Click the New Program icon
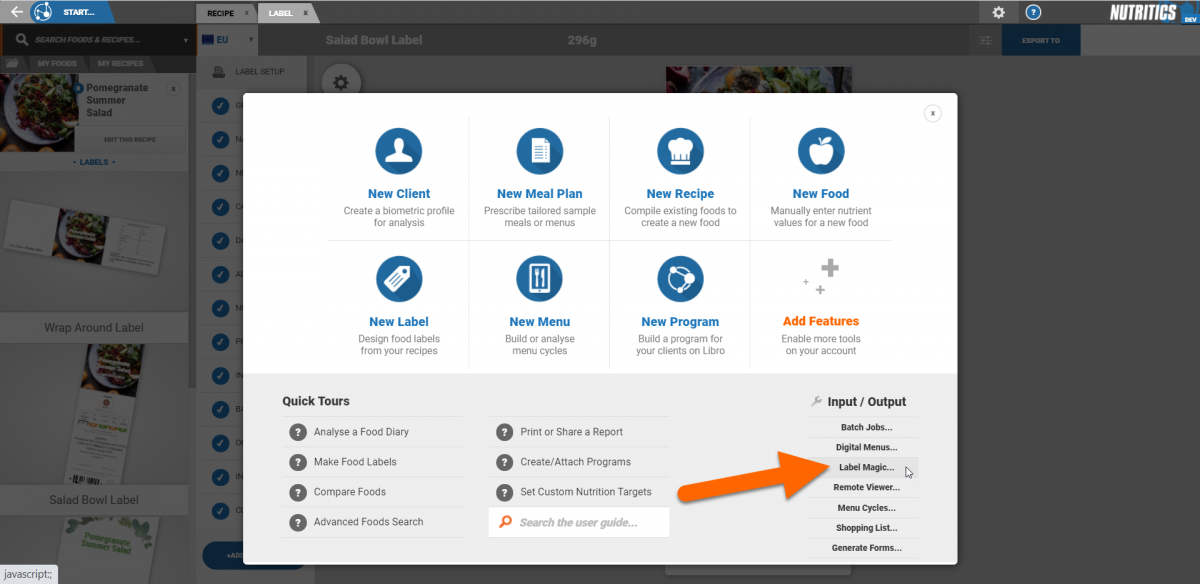This screenshot has width=1200, height=584. [x=680, y=279]
